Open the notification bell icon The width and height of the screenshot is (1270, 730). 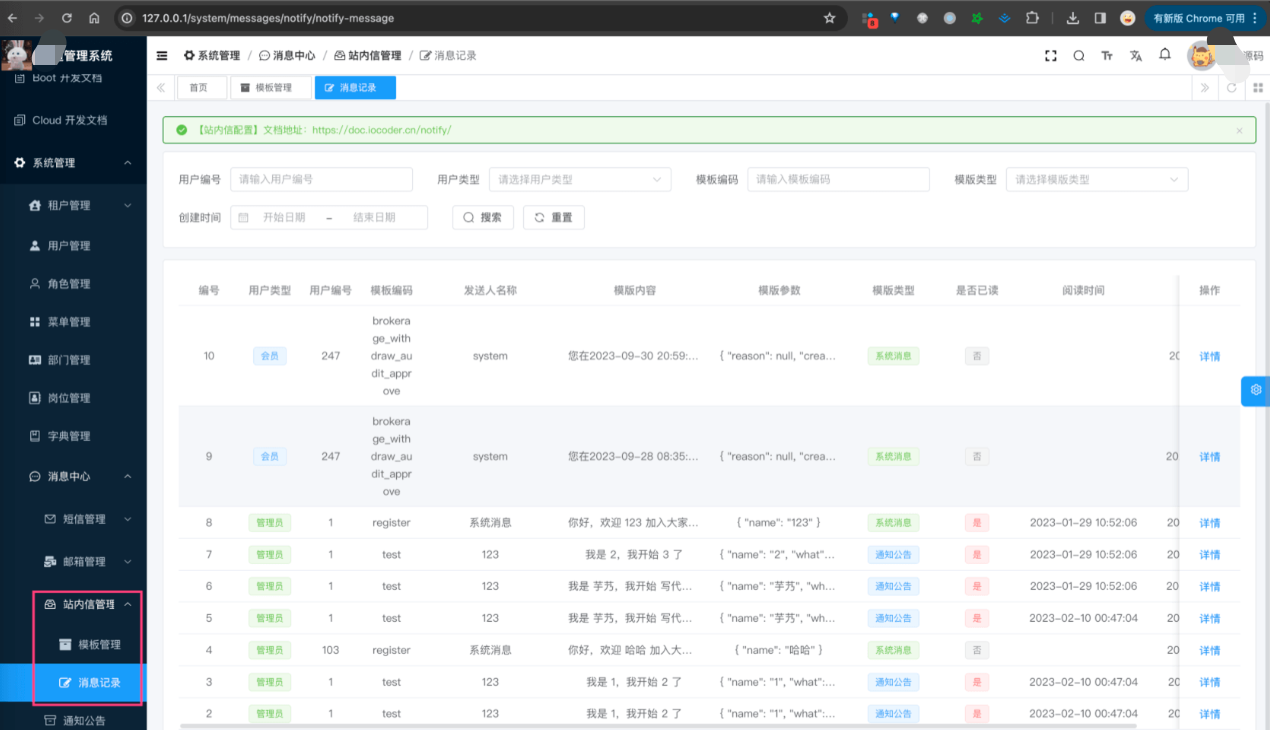(1165, 55)
